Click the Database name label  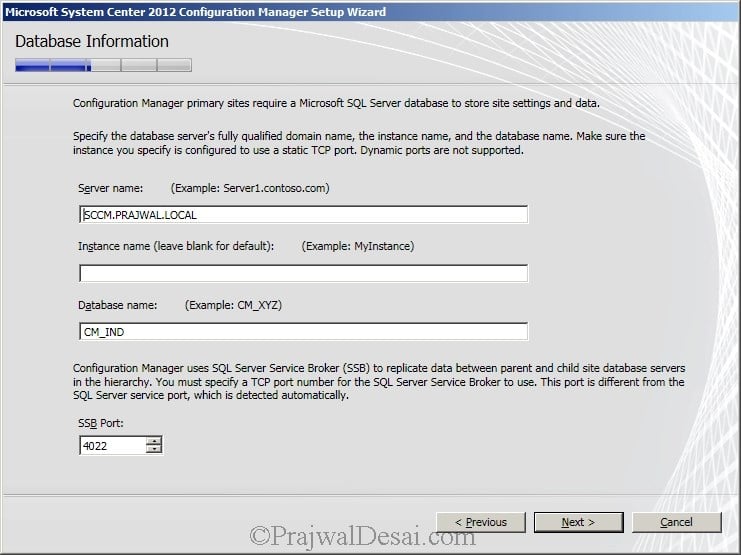click(118, 305)
